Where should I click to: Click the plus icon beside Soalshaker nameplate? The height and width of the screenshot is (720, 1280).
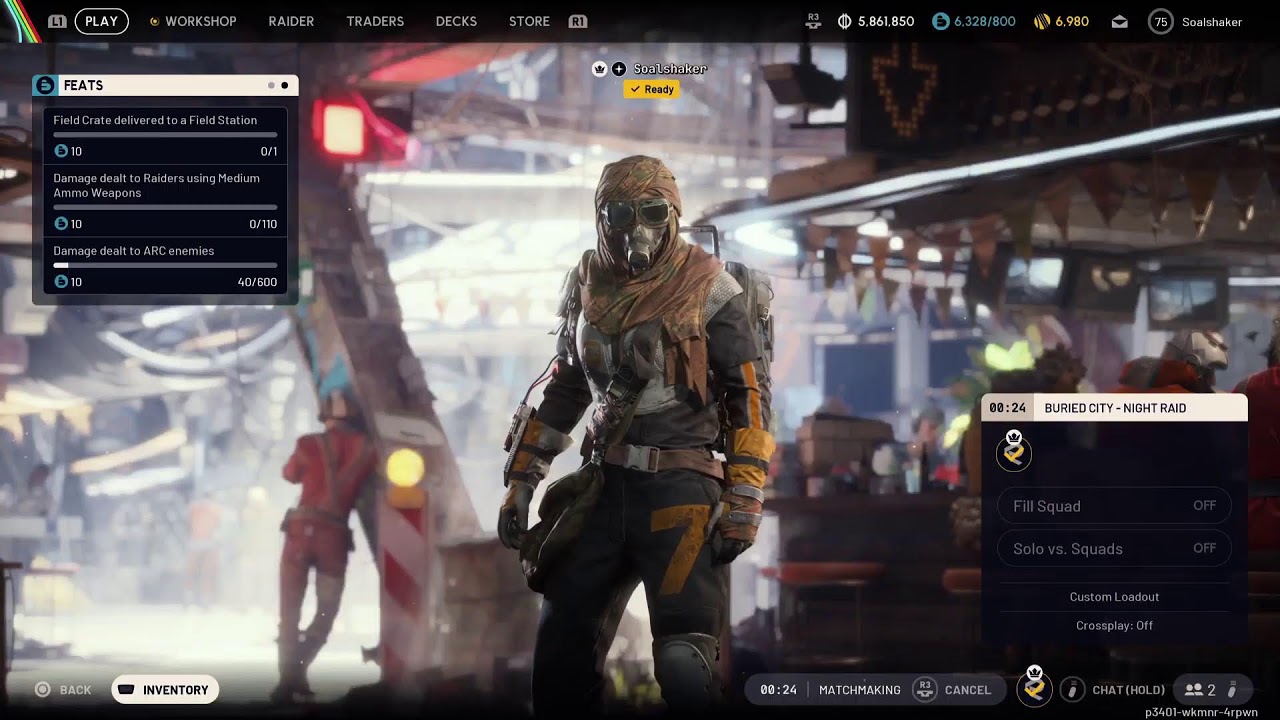pos(619,69)
